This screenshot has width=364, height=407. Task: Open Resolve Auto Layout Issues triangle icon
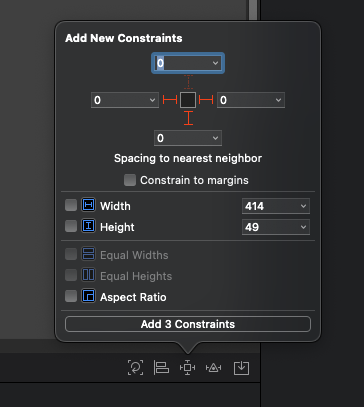click(x=213, y=368)
